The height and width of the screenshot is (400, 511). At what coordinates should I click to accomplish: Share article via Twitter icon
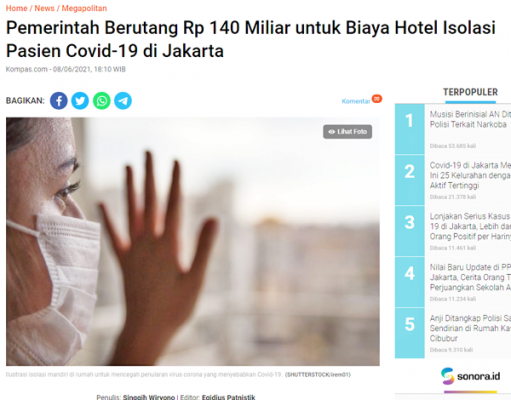(x=80, y=101)
